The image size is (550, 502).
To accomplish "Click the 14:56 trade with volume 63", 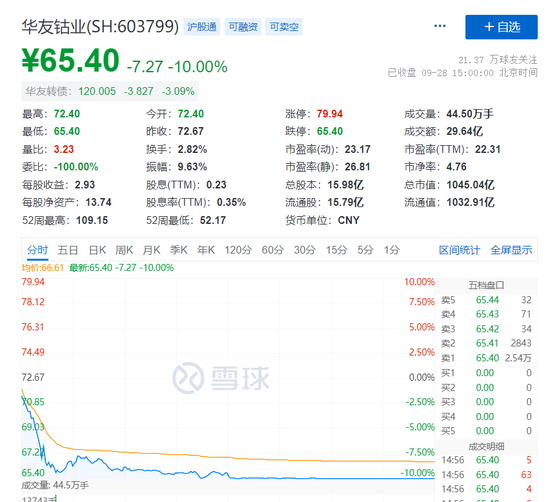I will [x=486, y=475].
